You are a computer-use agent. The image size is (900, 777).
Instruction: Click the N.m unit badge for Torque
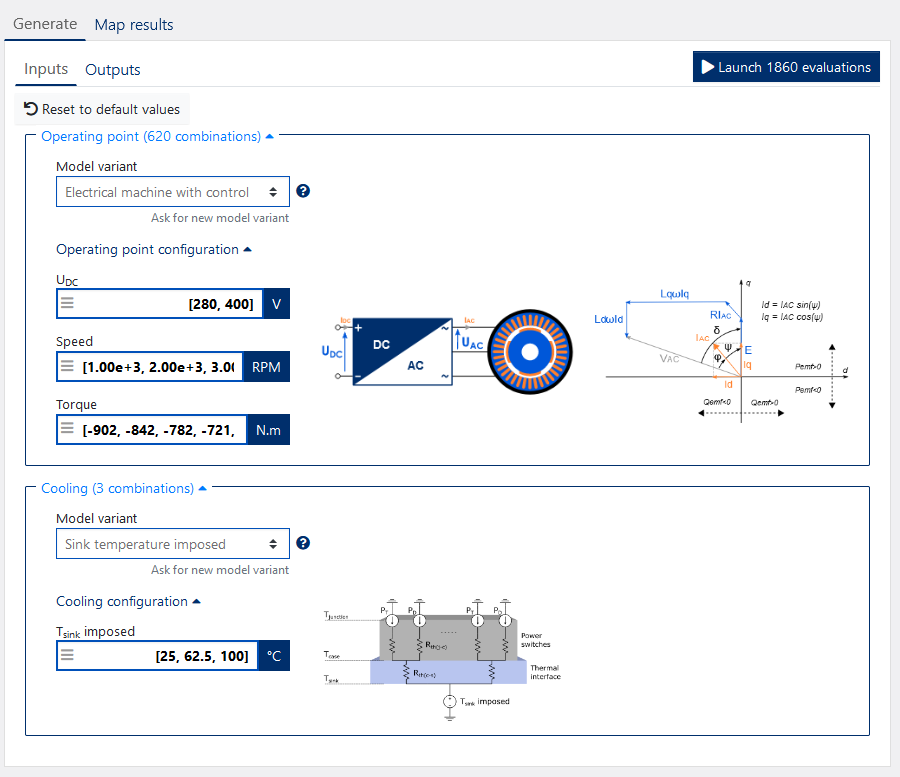click(x=268, y=430)
